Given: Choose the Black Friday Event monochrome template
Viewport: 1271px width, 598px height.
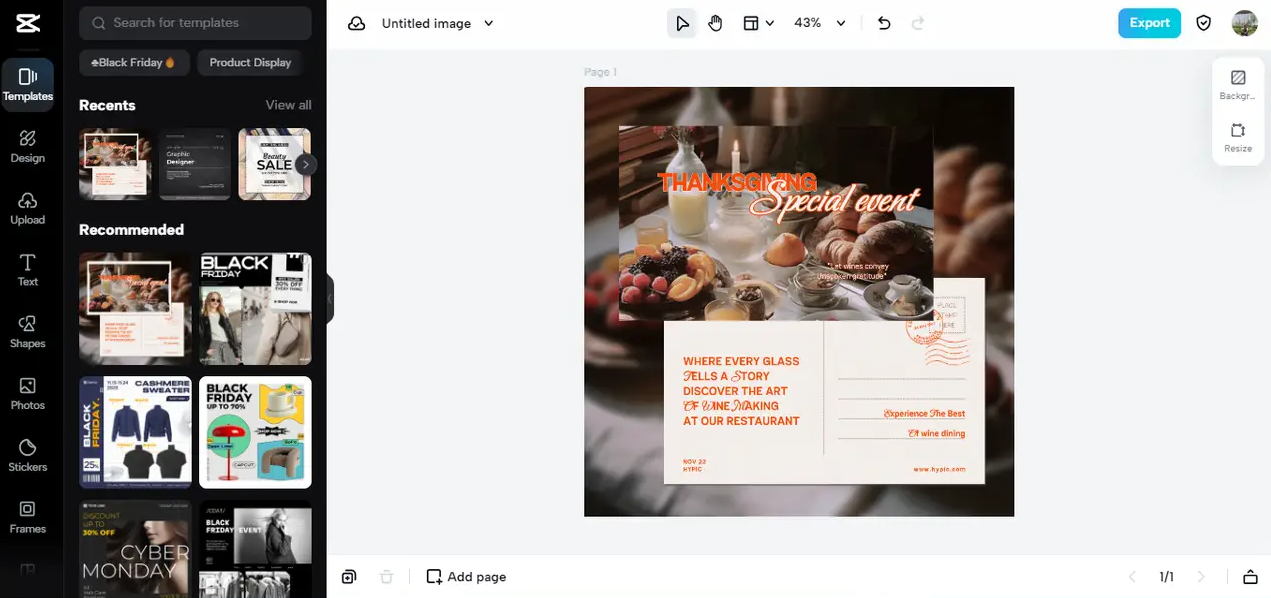Looking at the screenshot, I should (x=255, y=548).
